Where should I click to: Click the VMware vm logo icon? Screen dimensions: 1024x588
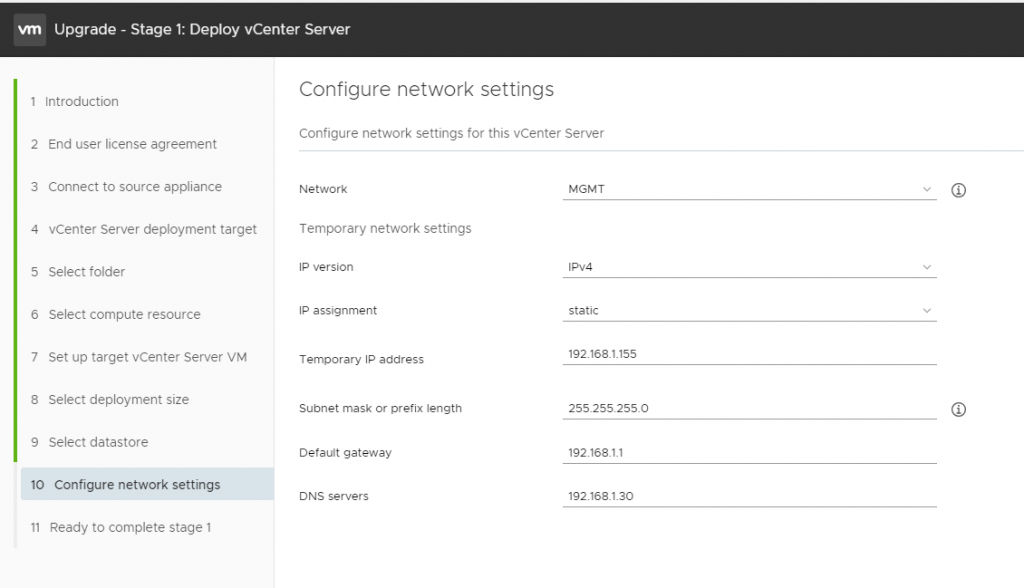tap(29, 29)
